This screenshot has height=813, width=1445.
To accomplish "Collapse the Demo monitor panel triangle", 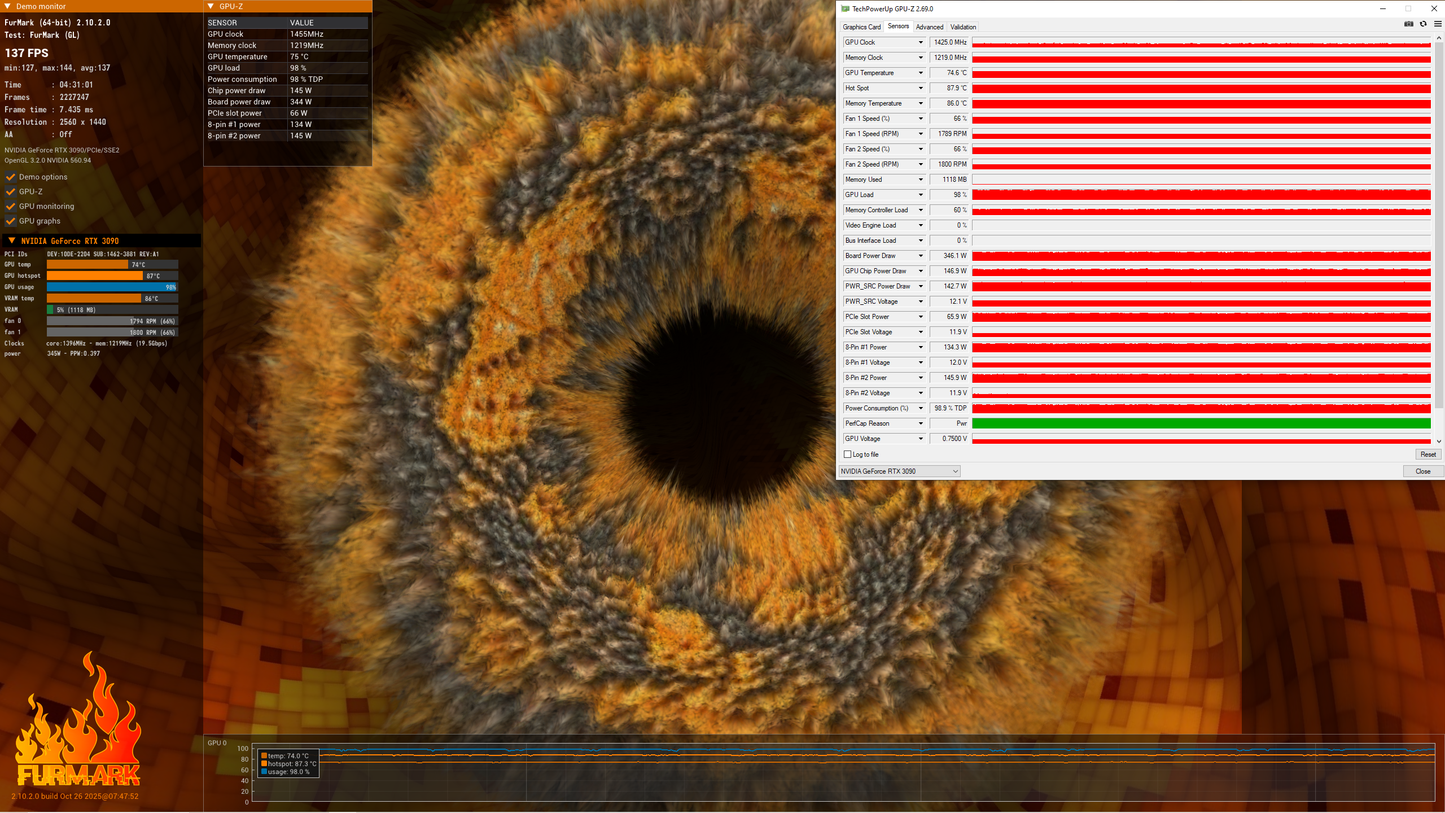I will click(x=9, y=6).
